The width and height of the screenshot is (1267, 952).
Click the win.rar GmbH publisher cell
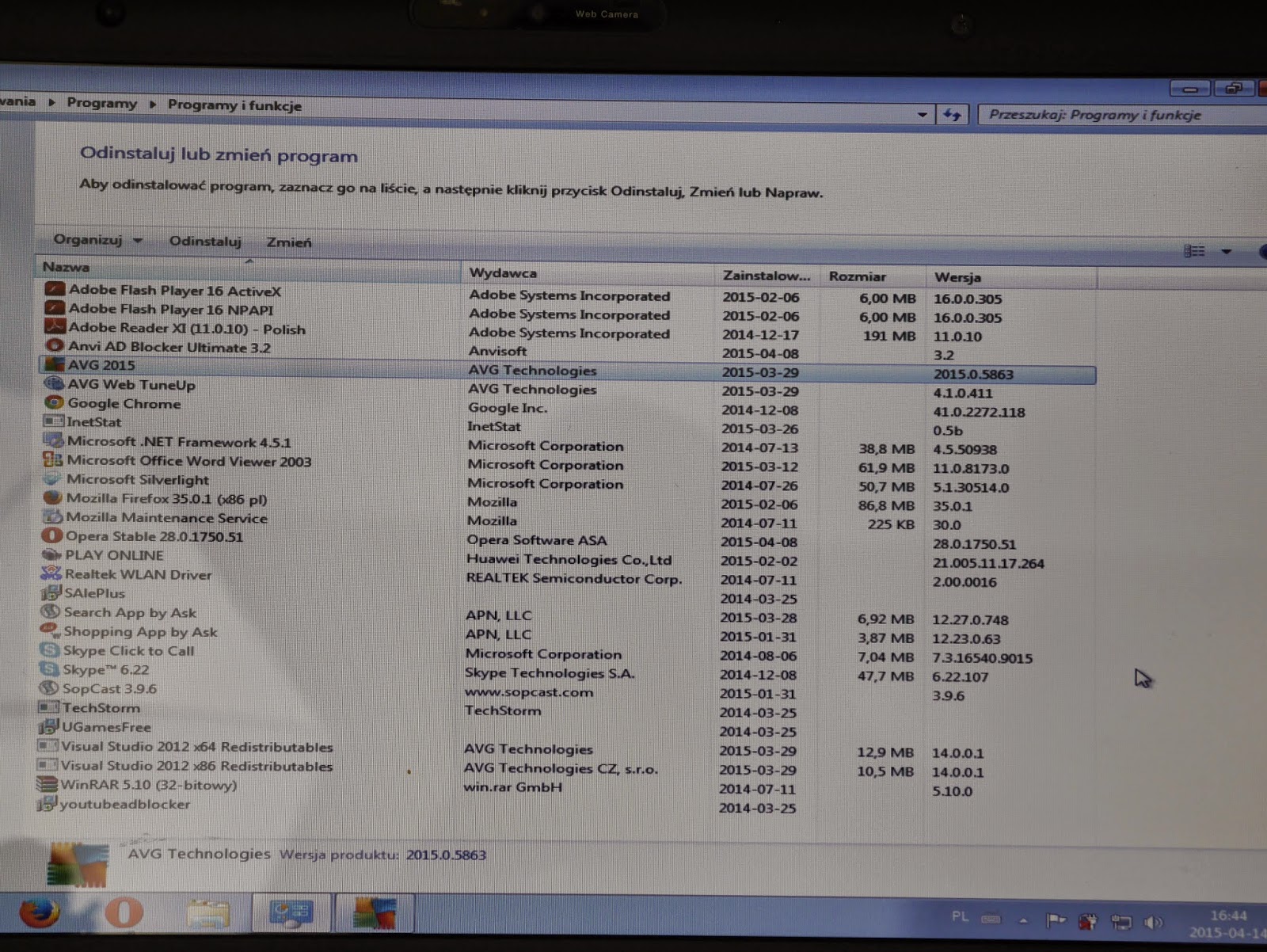513,787
